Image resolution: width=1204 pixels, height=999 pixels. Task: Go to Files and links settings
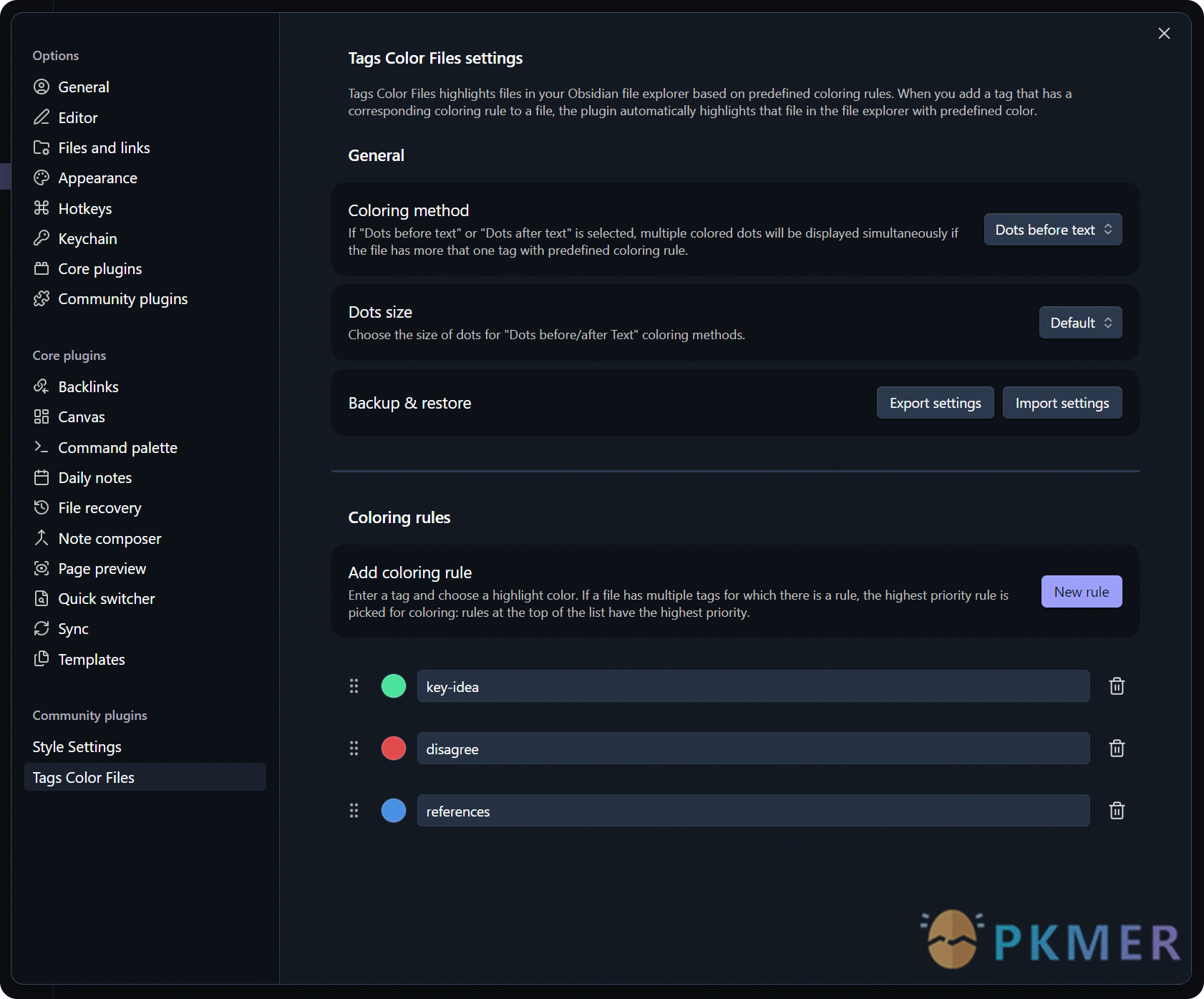point(145,147)
